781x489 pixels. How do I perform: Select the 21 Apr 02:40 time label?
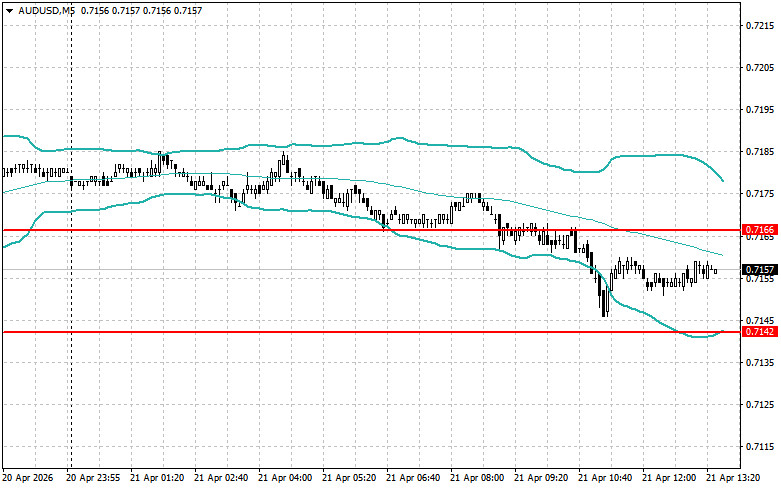221,478
